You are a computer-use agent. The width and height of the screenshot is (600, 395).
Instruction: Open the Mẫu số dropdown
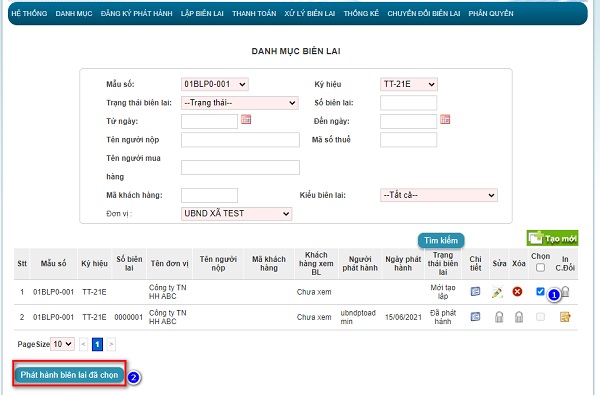(215, 84)
